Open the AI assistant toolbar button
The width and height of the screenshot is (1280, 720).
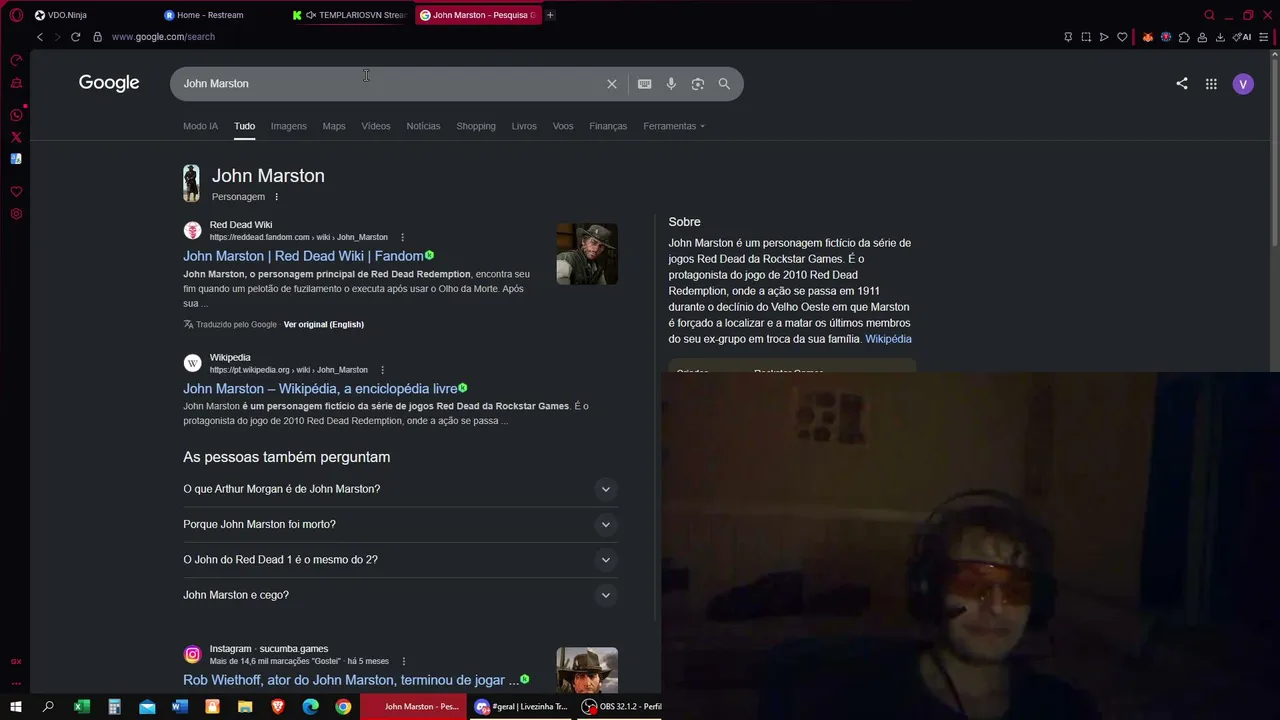click(x=1242, y=37)
